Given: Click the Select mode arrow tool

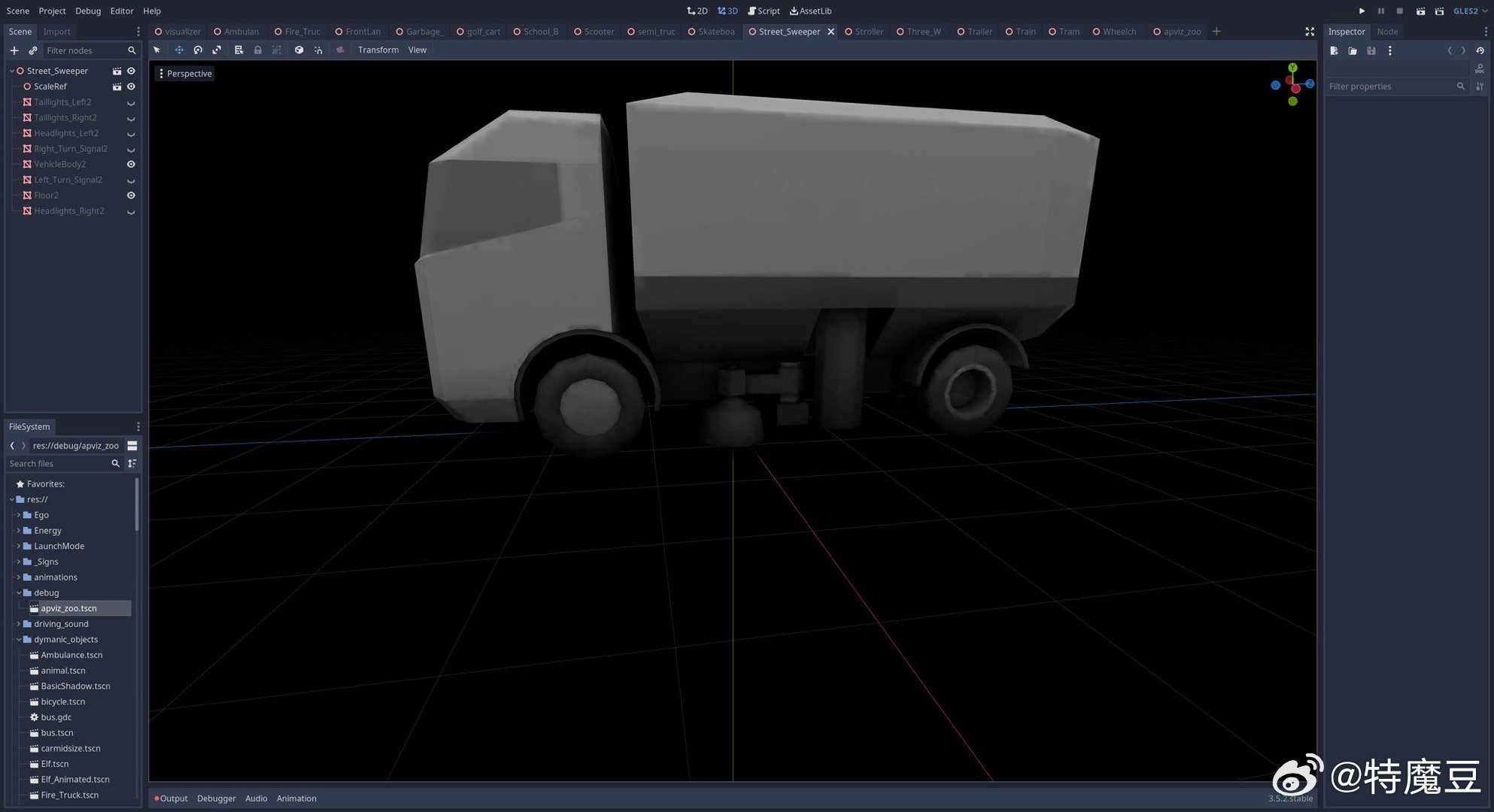Looking at the screenshot, I should (x=157, y=50).
